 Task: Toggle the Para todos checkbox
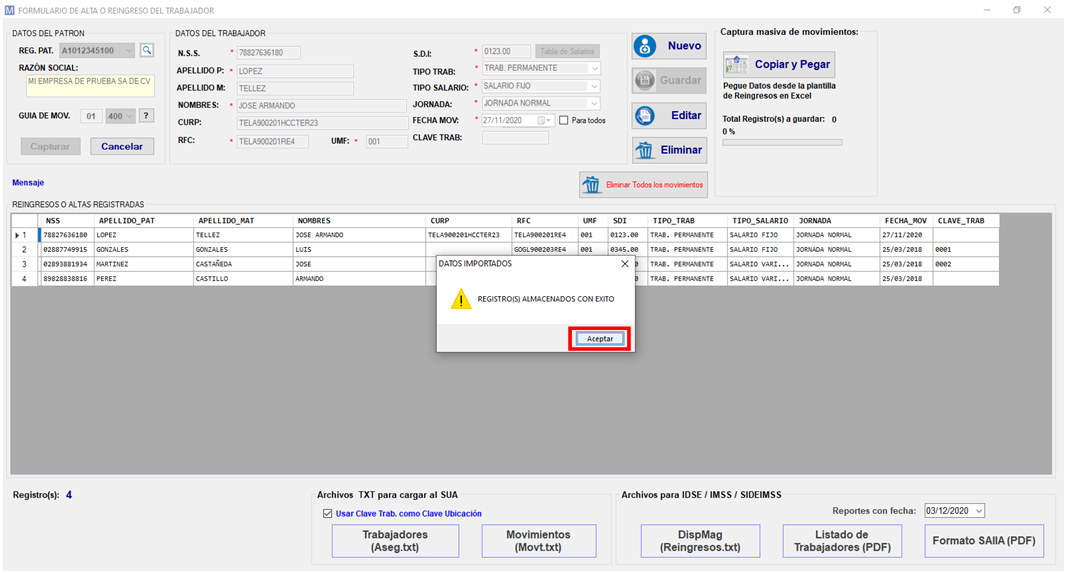point(563,120)
